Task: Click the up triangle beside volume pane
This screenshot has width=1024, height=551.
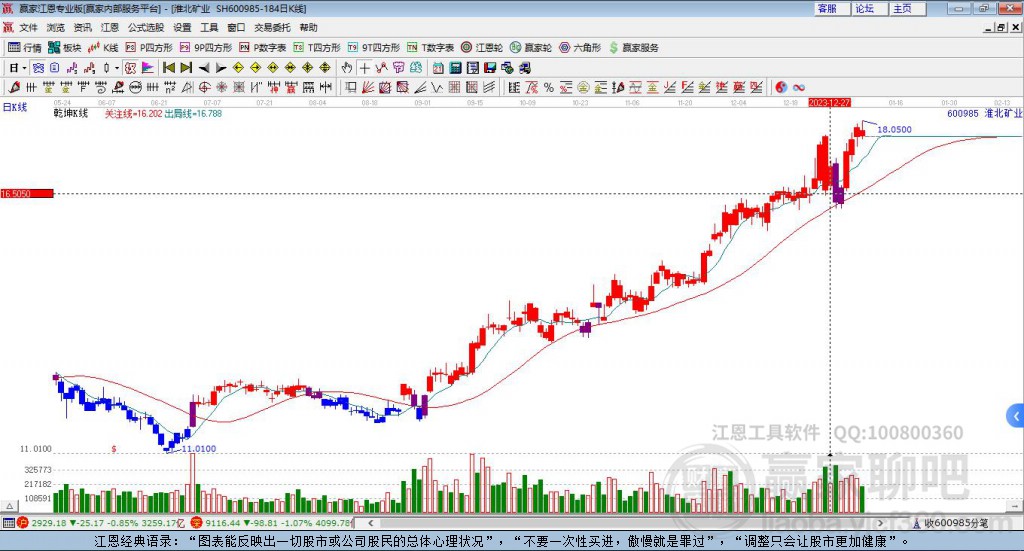Action: (x=10, y=506)
